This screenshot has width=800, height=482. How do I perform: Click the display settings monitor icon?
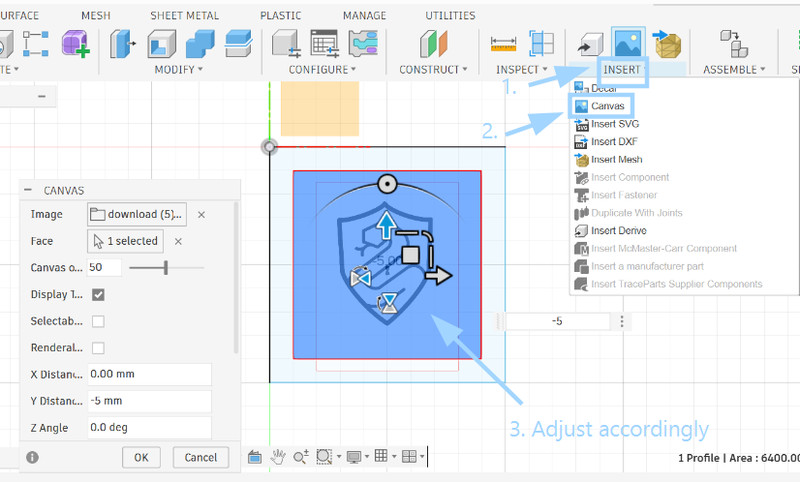(x=354, y=456)
